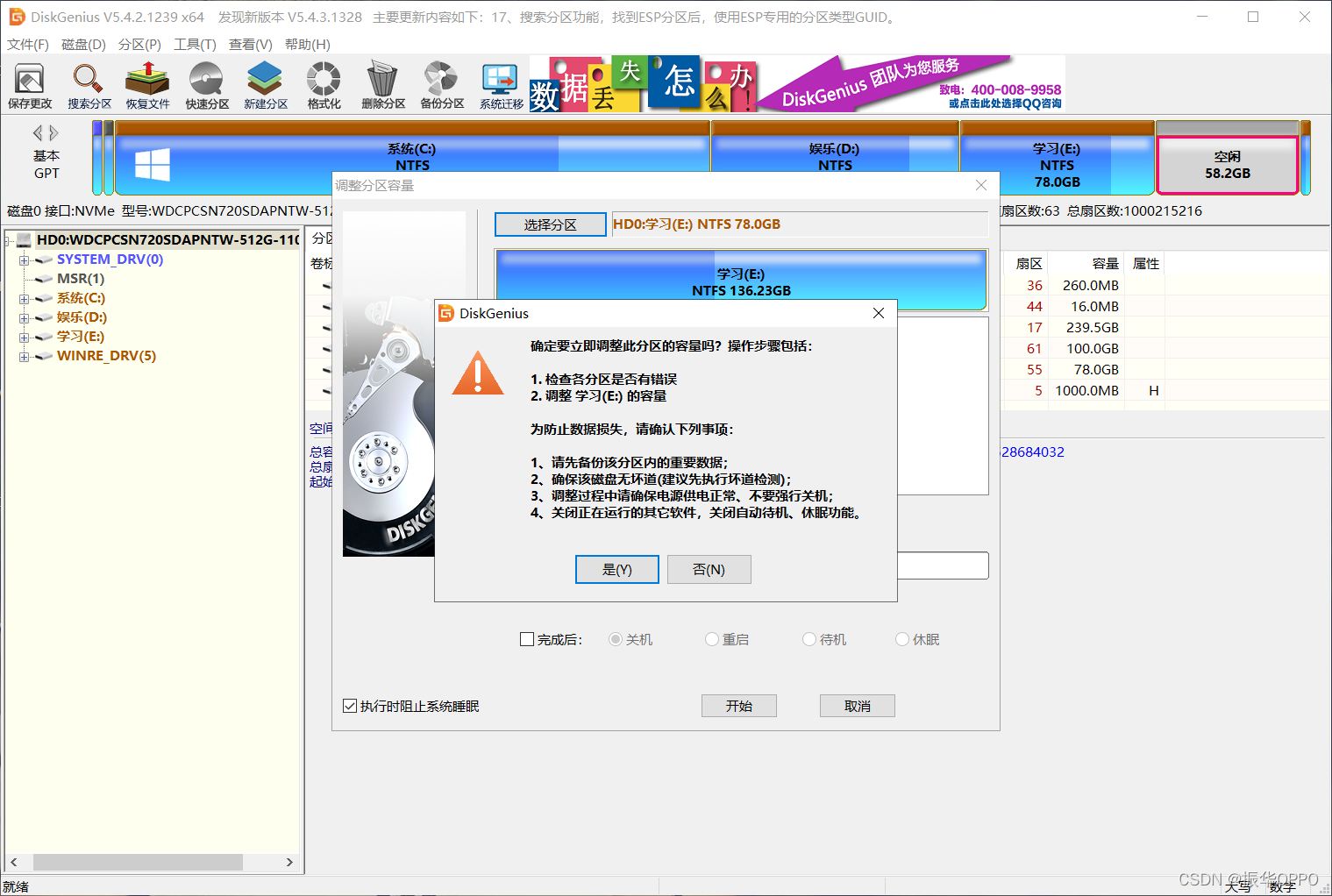Click the 1000.0MB capacity cell

pos(1086,390)
